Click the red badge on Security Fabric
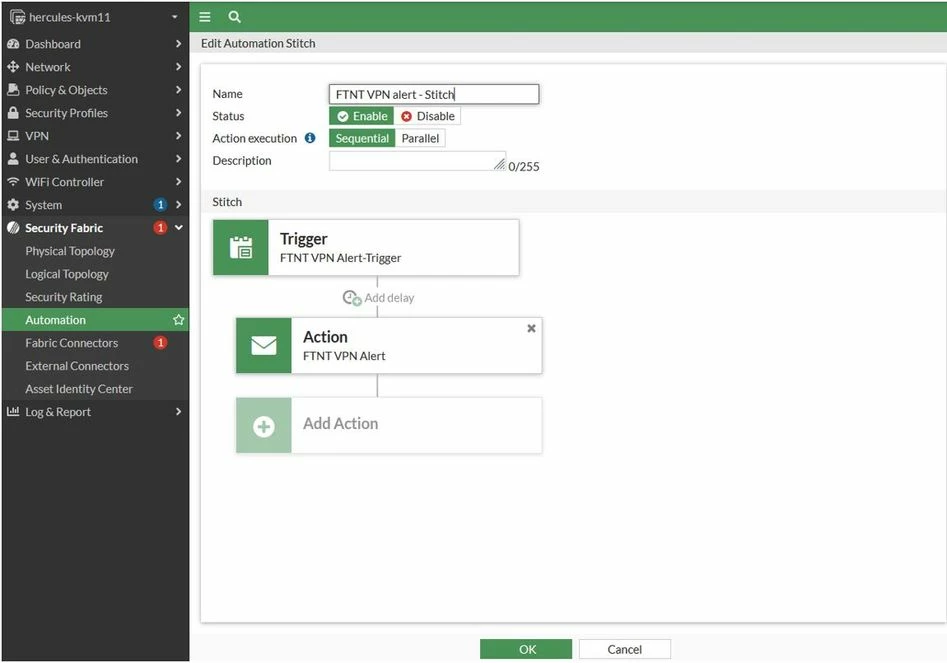947x663 pixels. point(160,228)
